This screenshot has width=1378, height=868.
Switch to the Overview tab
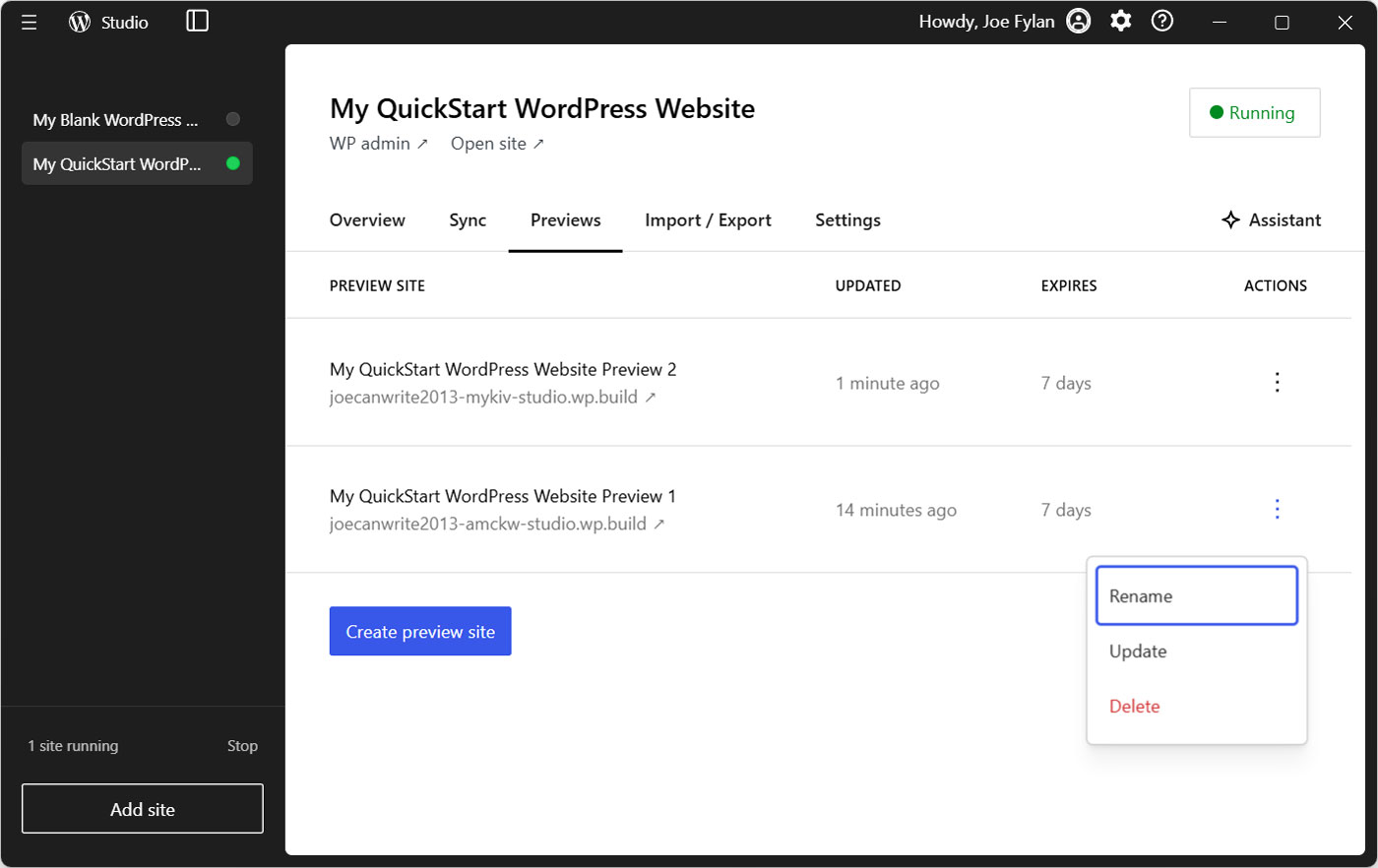coord(367,219)
